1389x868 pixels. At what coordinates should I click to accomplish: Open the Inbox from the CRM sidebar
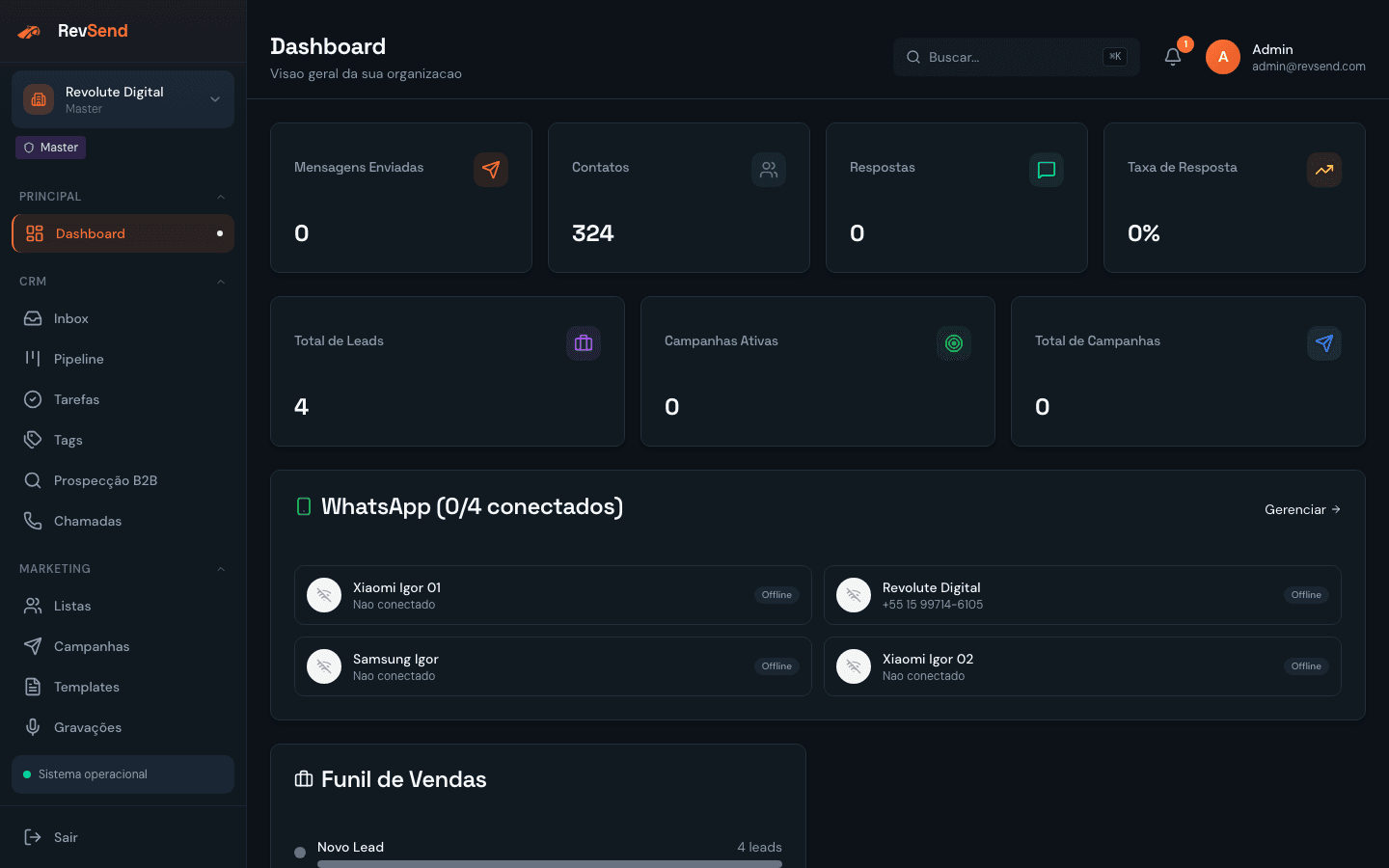pos(70,318)
